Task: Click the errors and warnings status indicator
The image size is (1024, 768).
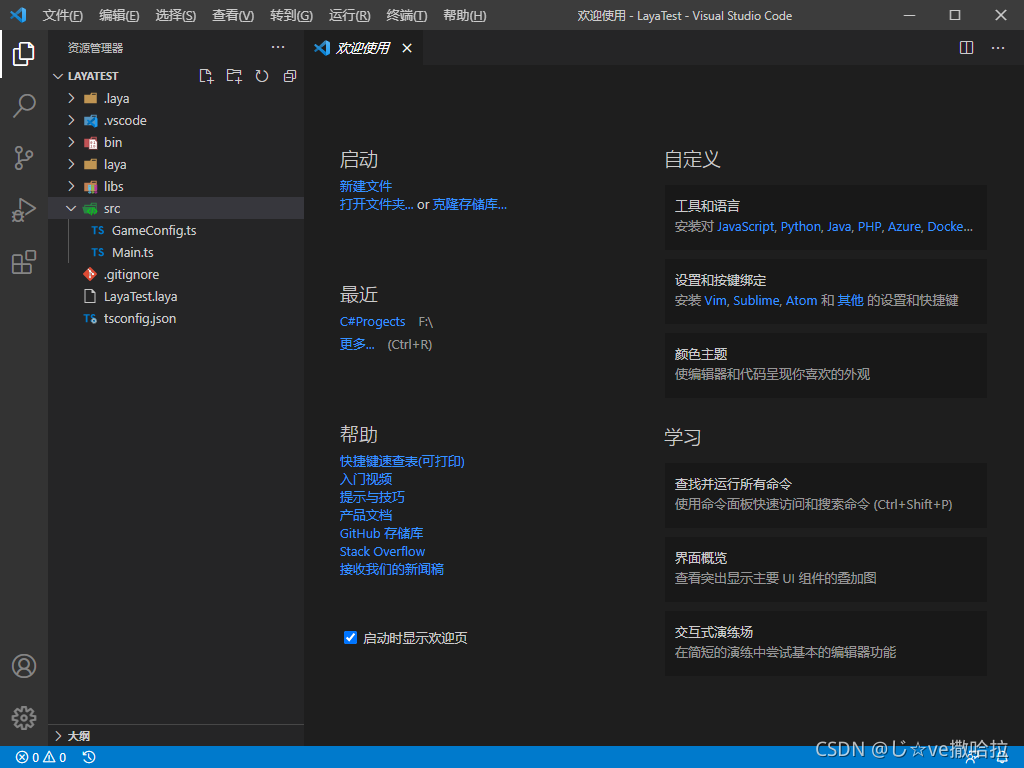Action: pyautogui.click(x=41, y=757)
